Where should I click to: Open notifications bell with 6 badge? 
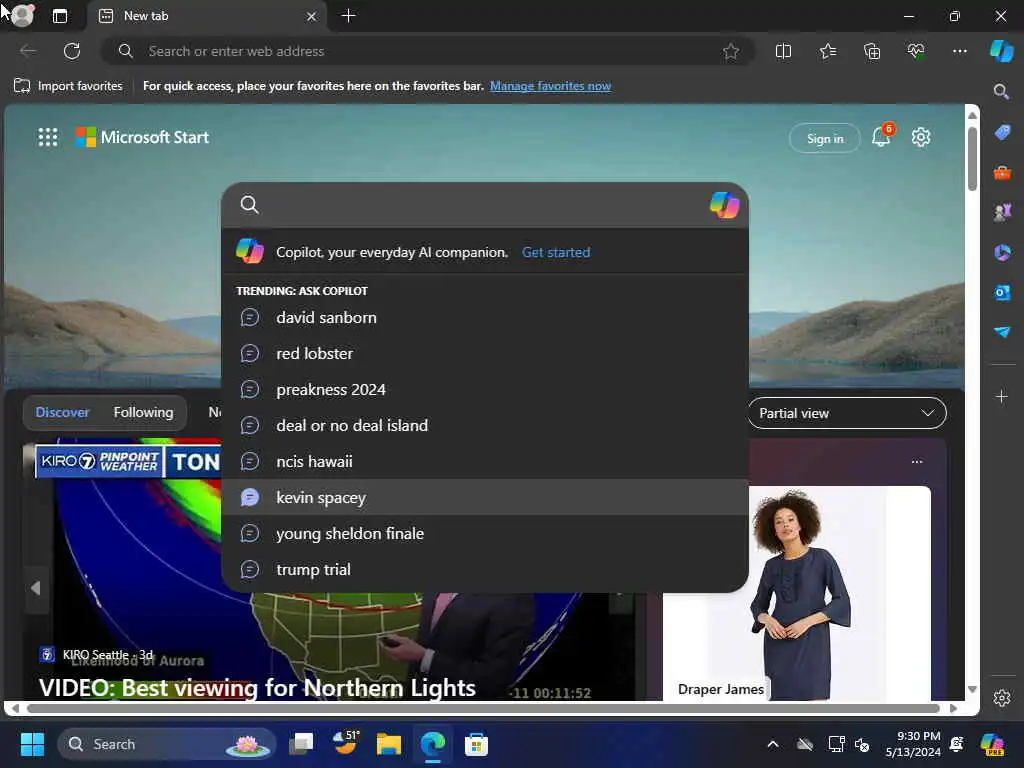882,136
